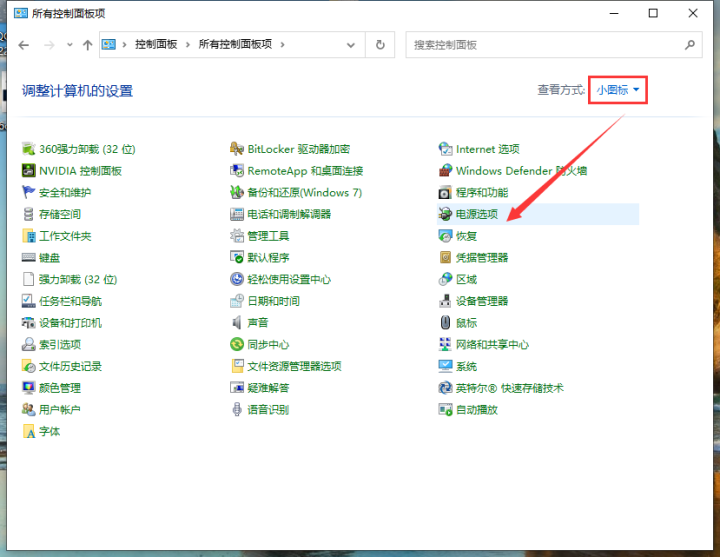Click the 电源选项 icon
The image size is (720, 557).
click(445, 214)
